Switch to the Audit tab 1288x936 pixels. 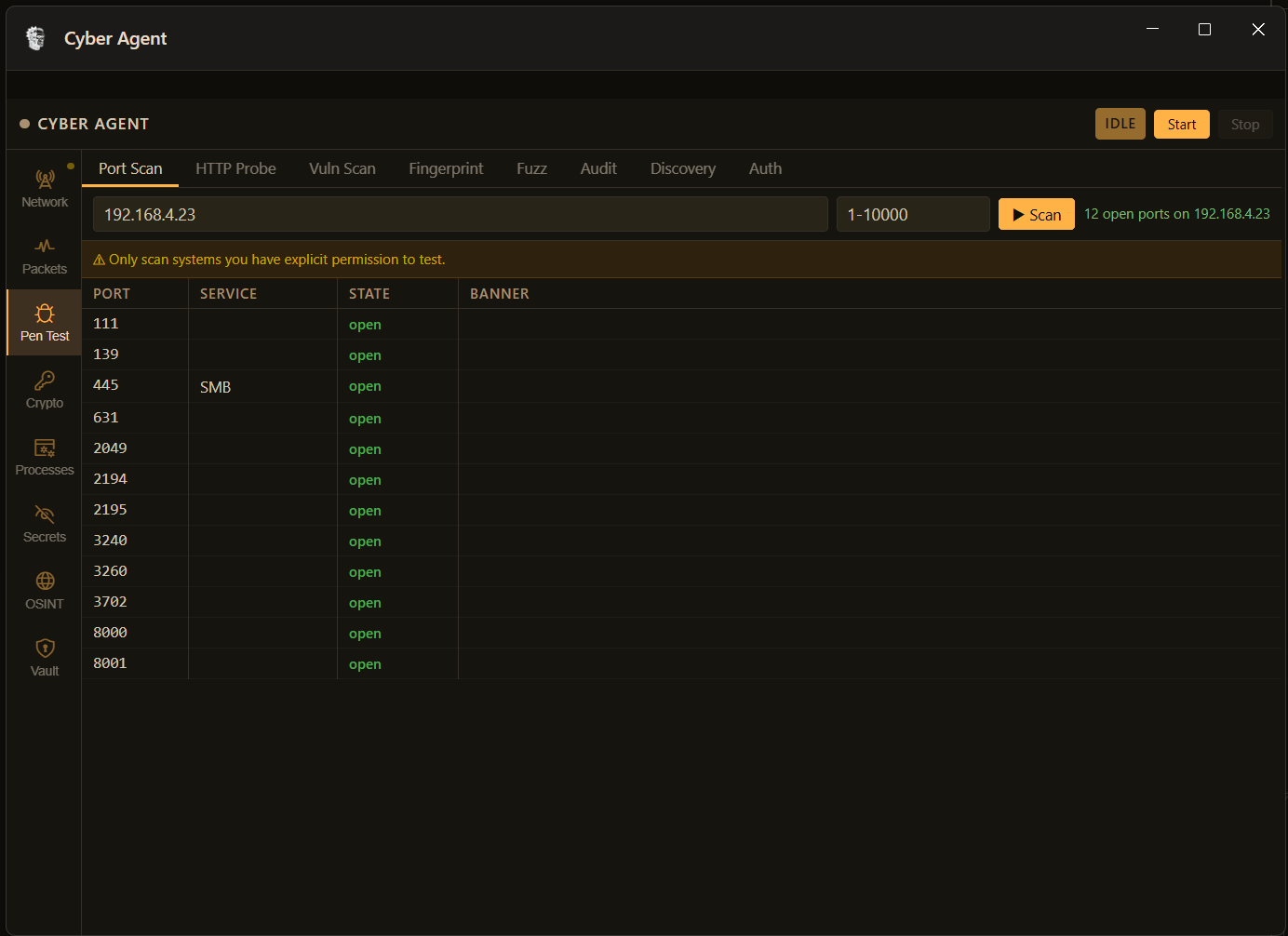[598, 168]
